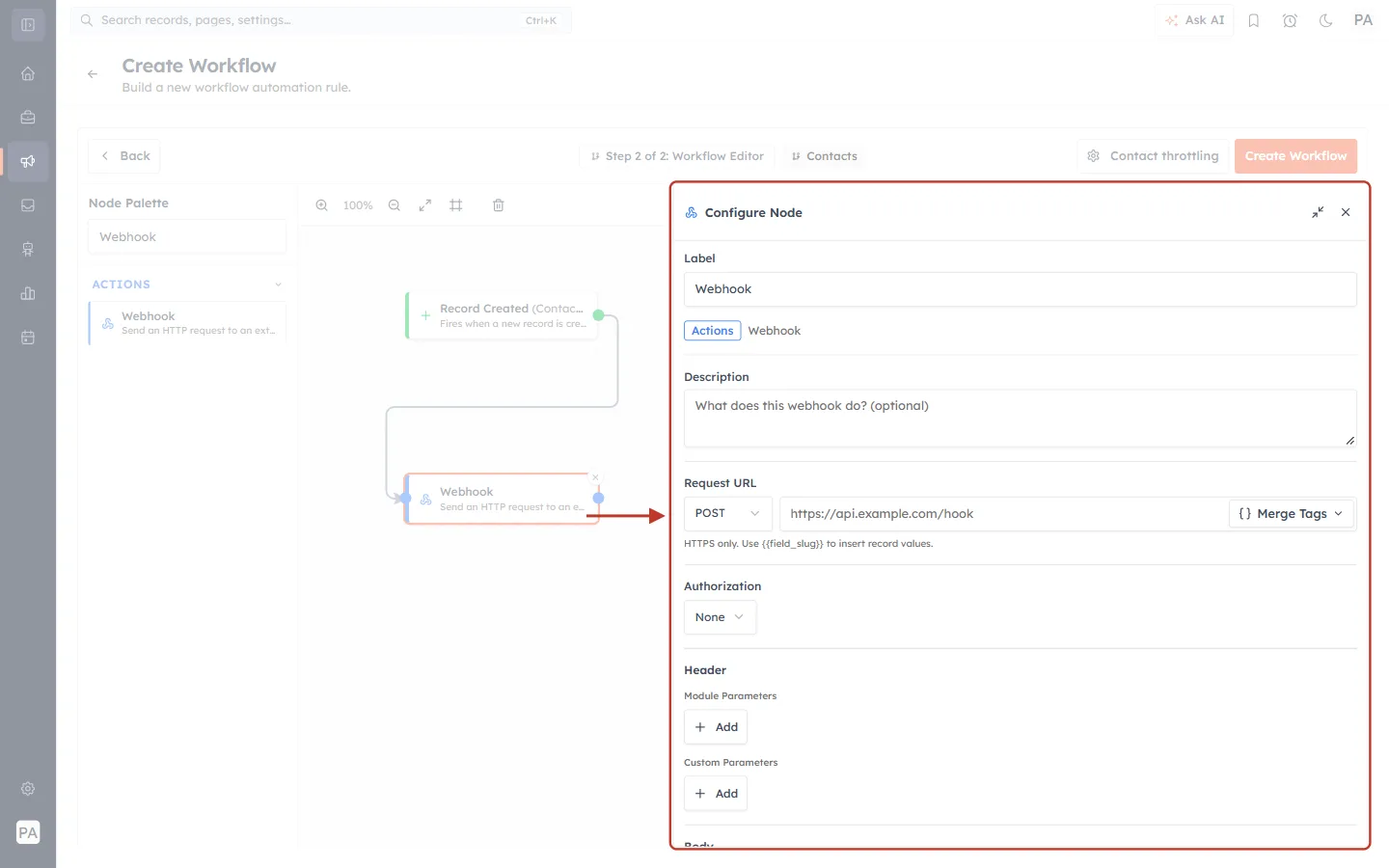
Task: Open the Merge Tags dropdown
Action: (1292, 514)
